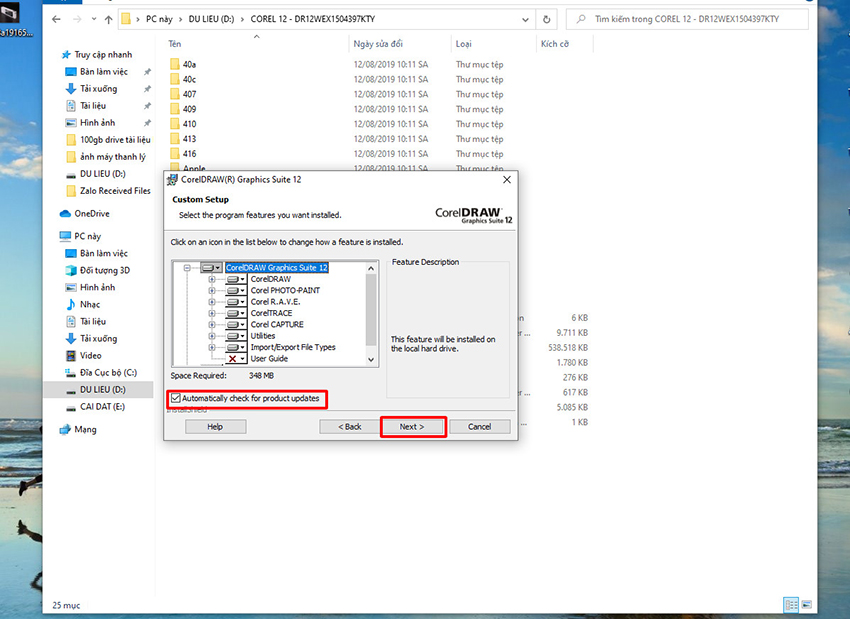Click Corel PHOTO-PAINT feature drive icon
The width and height of the screenshot is (850, 619).
coord(236,291)
